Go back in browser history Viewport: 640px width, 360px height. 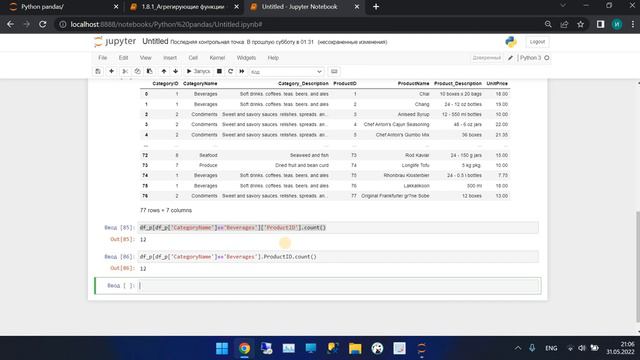[x=11, y=24]
